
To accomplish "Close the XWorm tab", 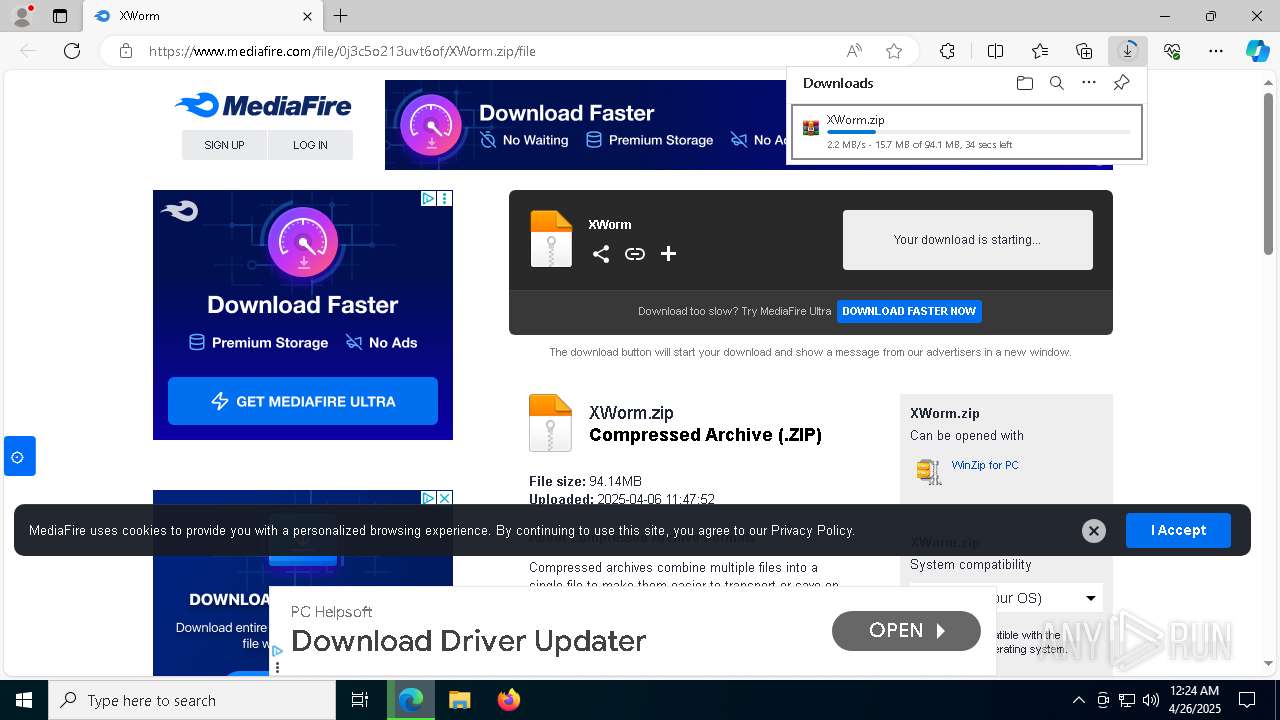I will [307, 16].
